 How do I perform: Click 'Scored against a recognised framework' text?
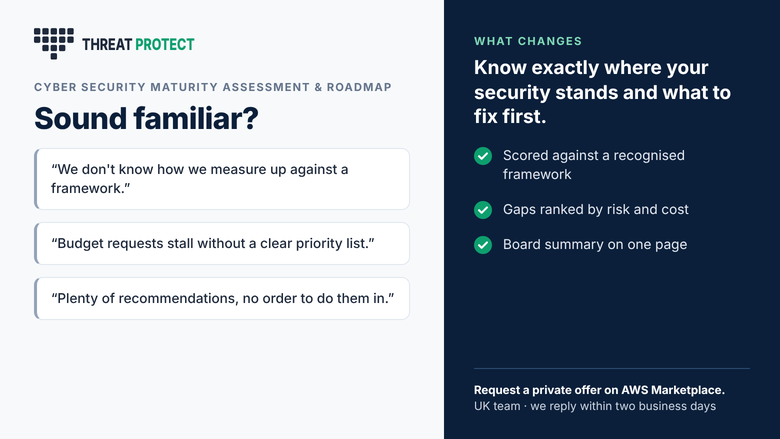(593, 165)
